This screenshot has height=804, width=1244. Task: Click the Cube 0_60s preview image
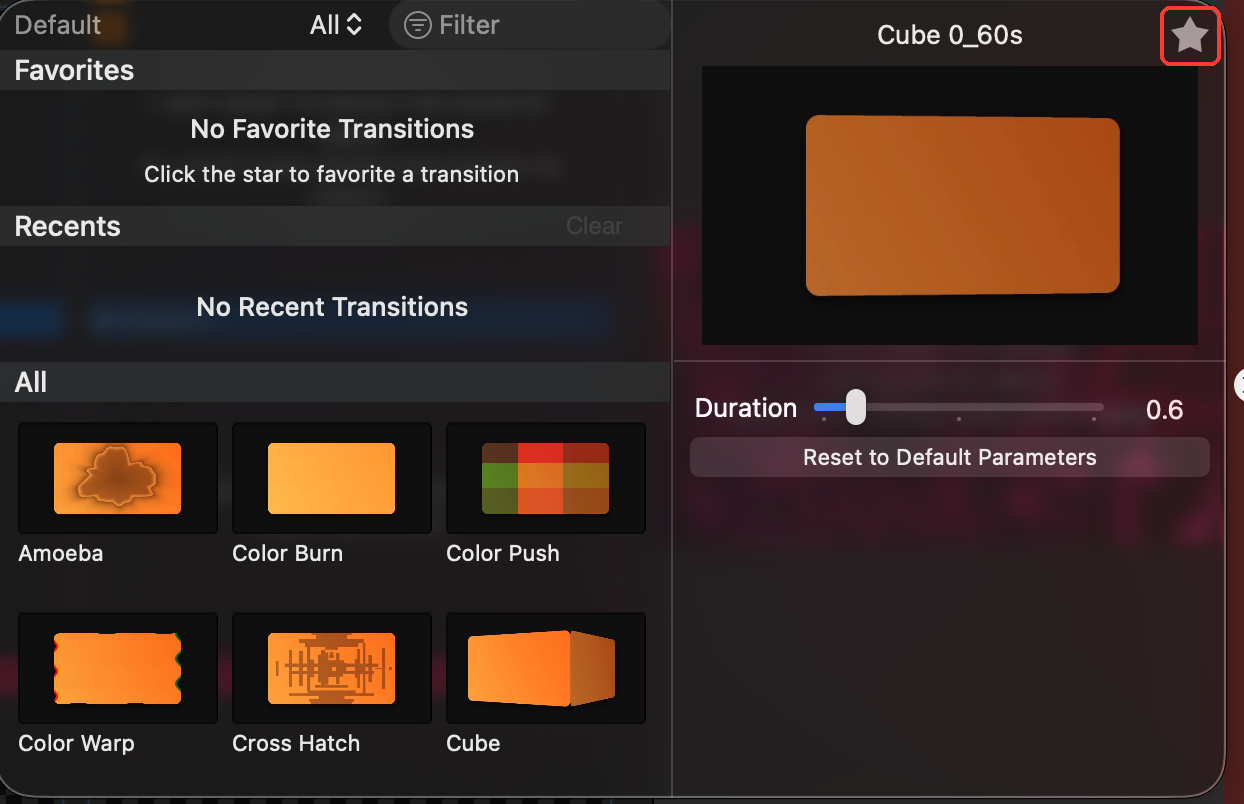tap(950, 205)
